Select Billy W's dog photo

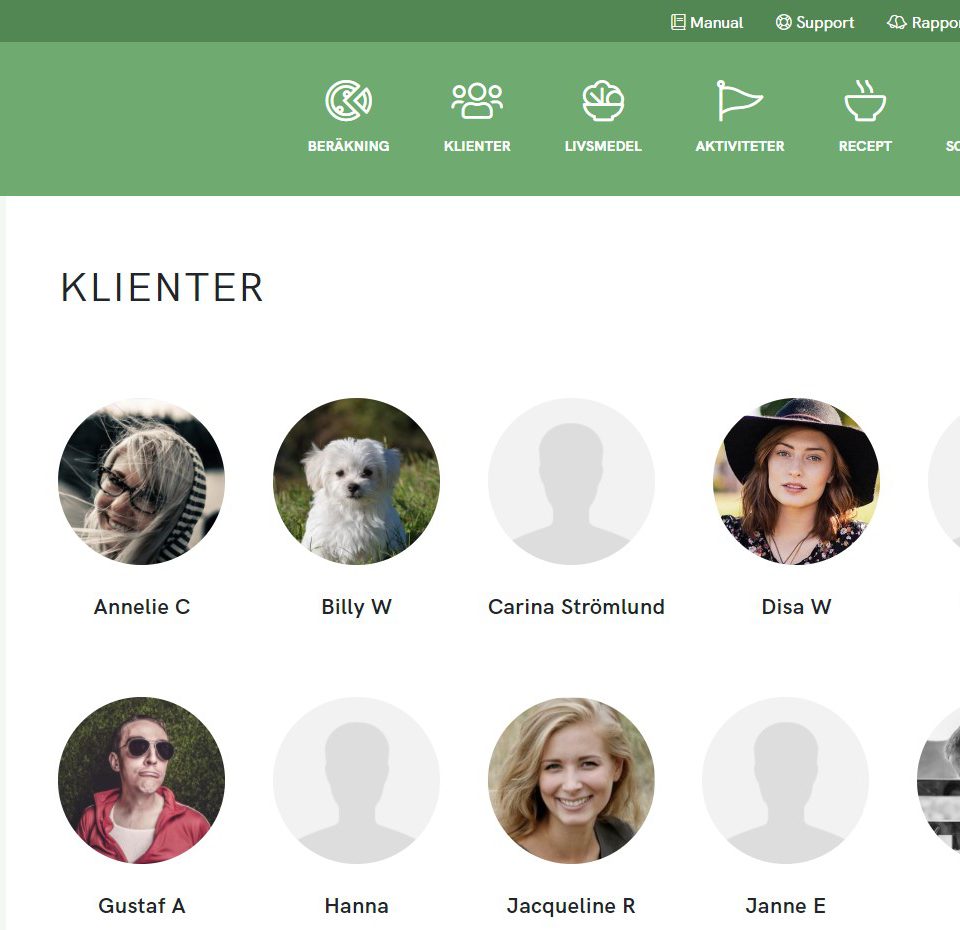[x=356, y=481]
